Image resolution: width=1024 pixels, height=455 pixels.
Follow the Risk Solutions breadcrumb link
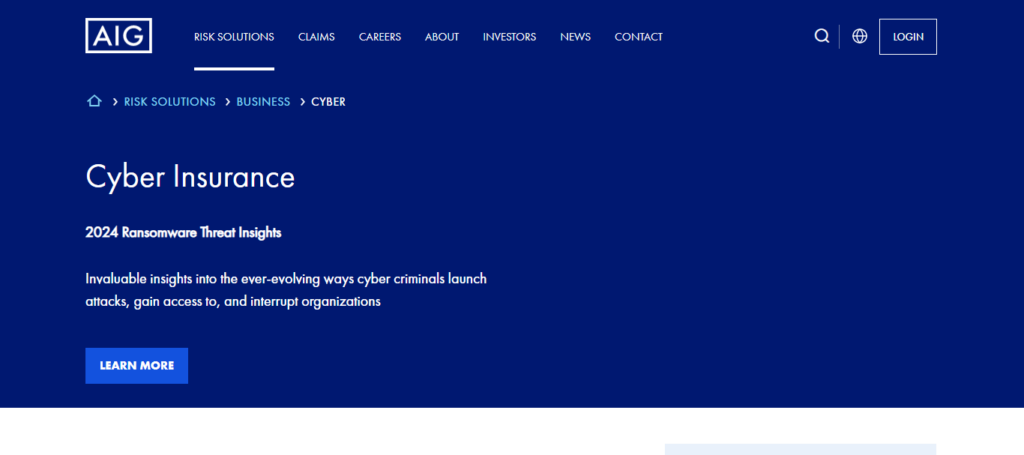click(170, 102)
